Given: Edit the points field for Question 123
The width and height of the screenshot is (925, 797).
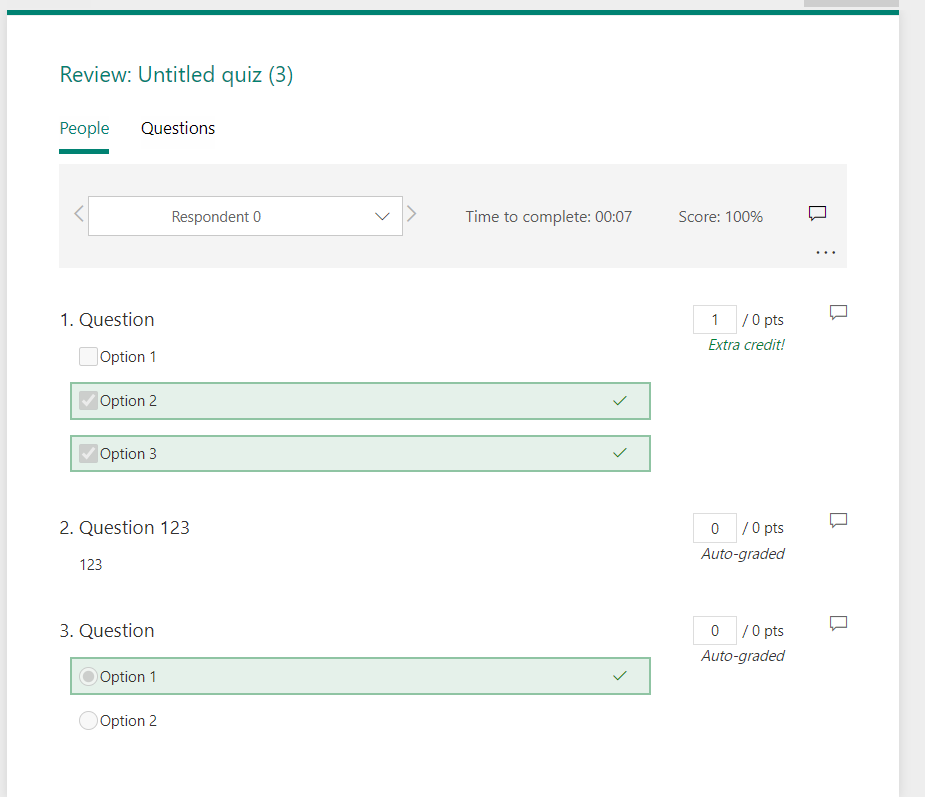Looking at the screenshot, I should pyautogui.click(x=714, y=527).
